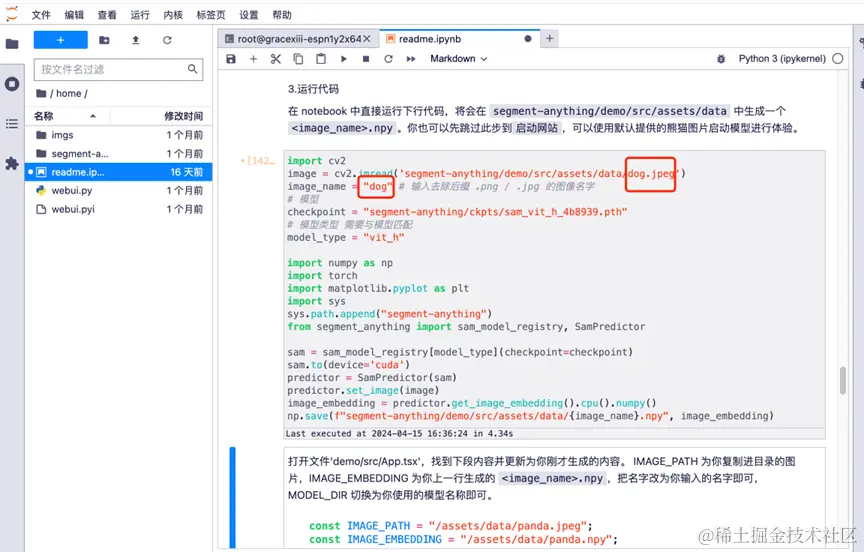Open the segment-a... folder
864x552 pixels.
pos(118,154)
